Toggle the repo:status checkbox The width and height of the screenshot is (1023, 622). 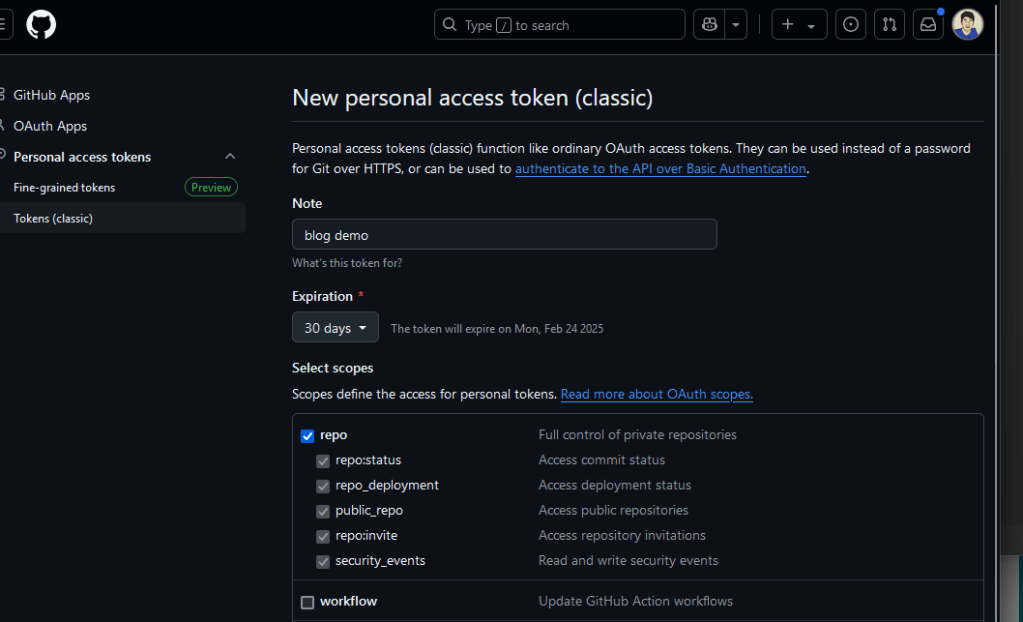click(x=323, y=461)
